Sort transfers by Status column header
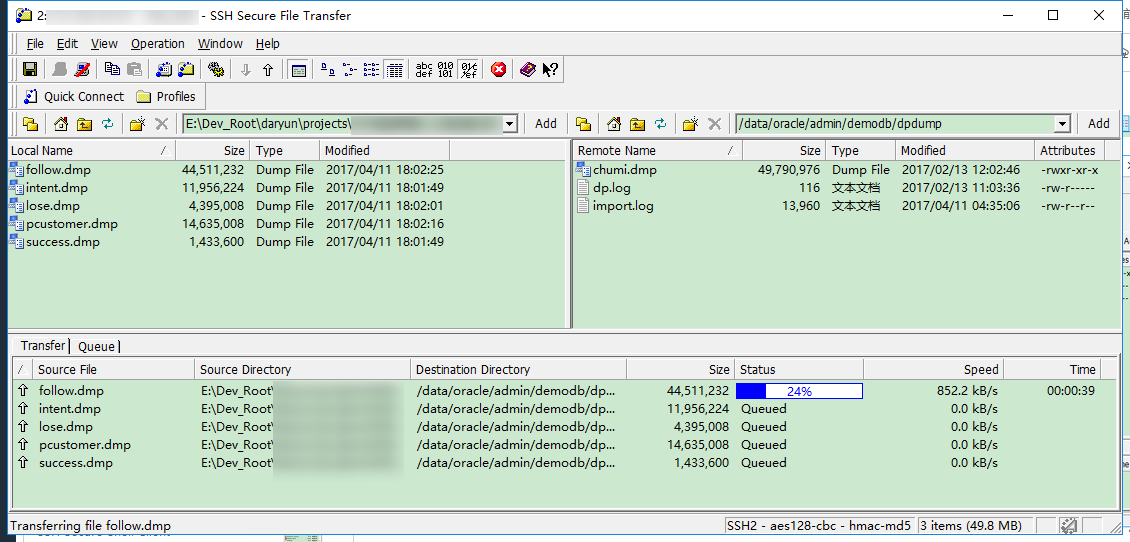The width and height of the screenshot is (1130, 542). tap(798, 370)
